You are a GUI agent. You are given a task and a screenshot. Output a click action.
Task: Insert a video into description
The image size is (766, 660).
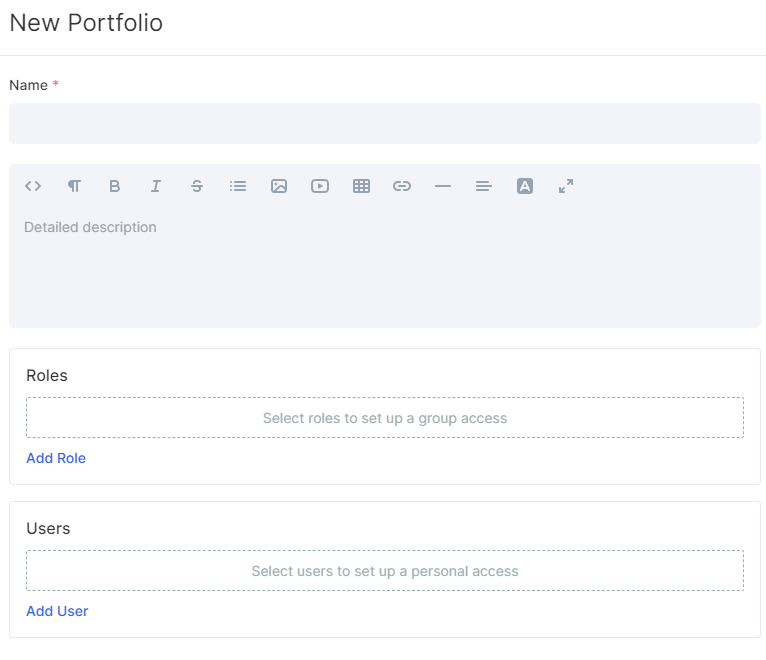coord(320,186)
